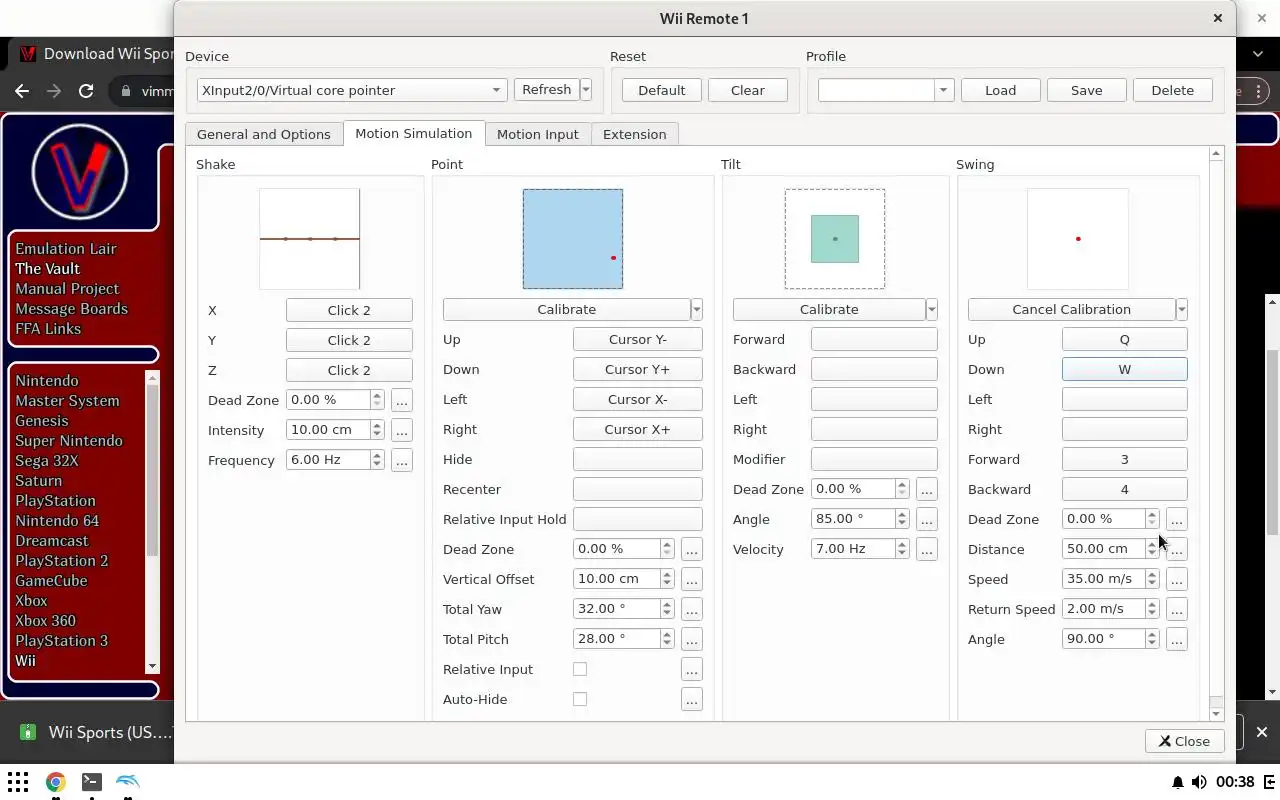Adjust the Shake Frequency spinner arrows
The width and height of the screenshot is (1280, 800).
[x=377, y=460]
